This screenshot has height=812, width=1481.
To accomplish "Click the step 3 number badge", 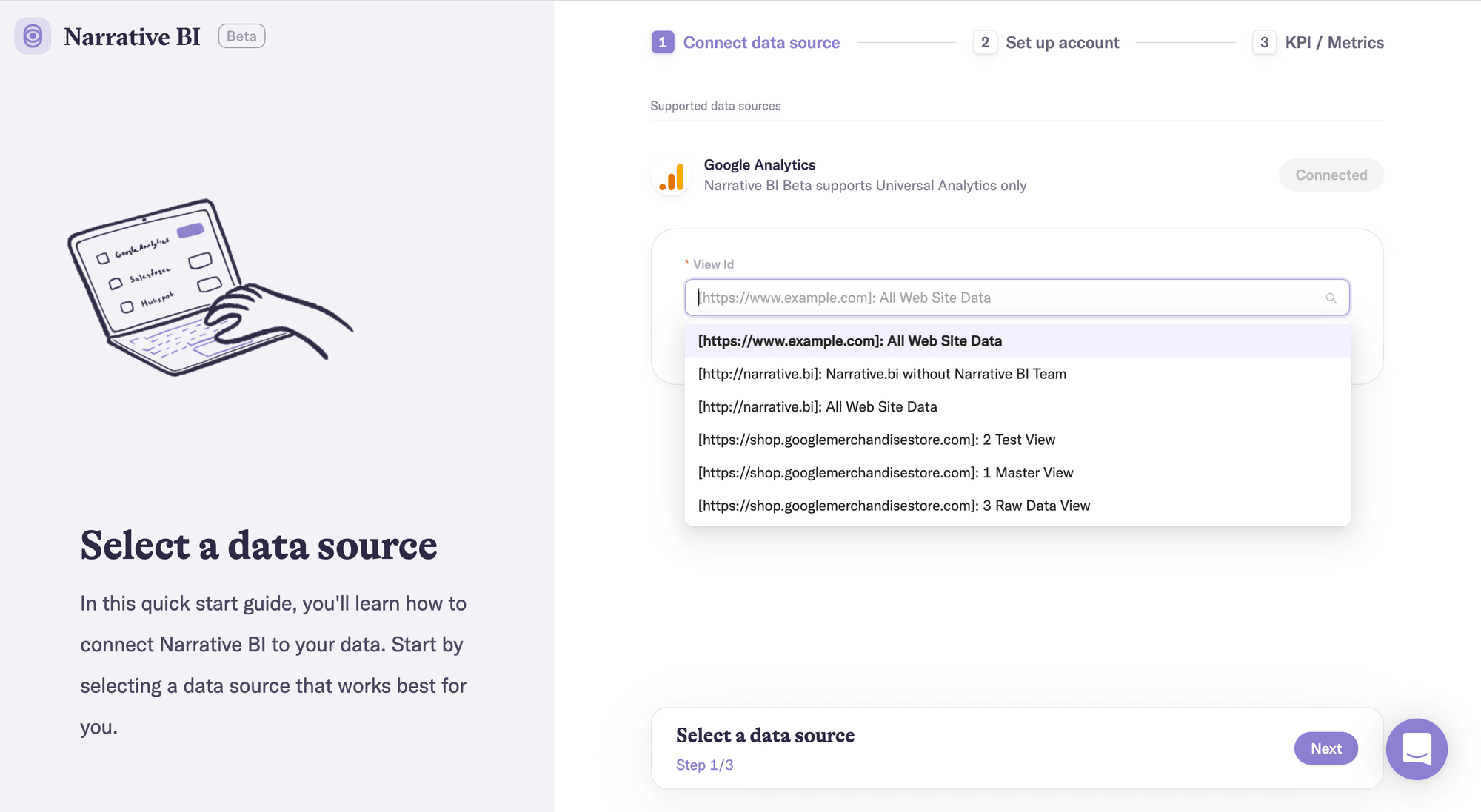I will pyautogui.click(x=1264, y=43).
